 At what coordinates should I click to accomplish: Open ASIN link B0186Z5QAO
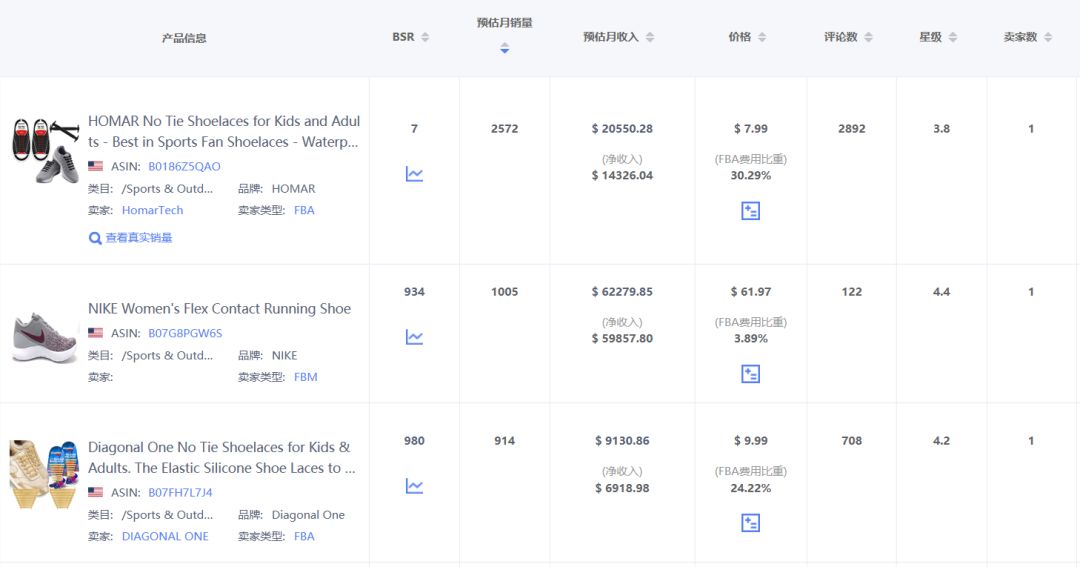click(184, 166)
